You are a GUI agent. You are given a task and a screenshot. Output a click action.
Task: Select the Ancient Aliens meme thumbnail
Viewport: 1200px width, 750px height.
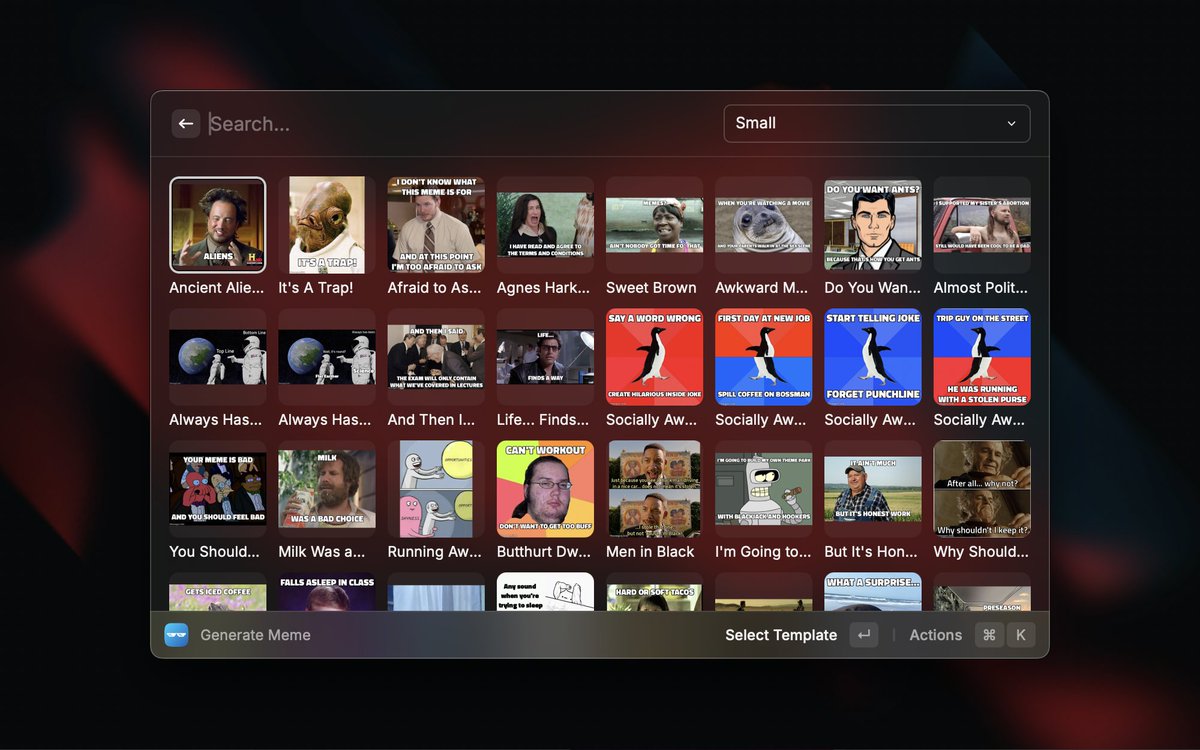click(x=218, y=225)
